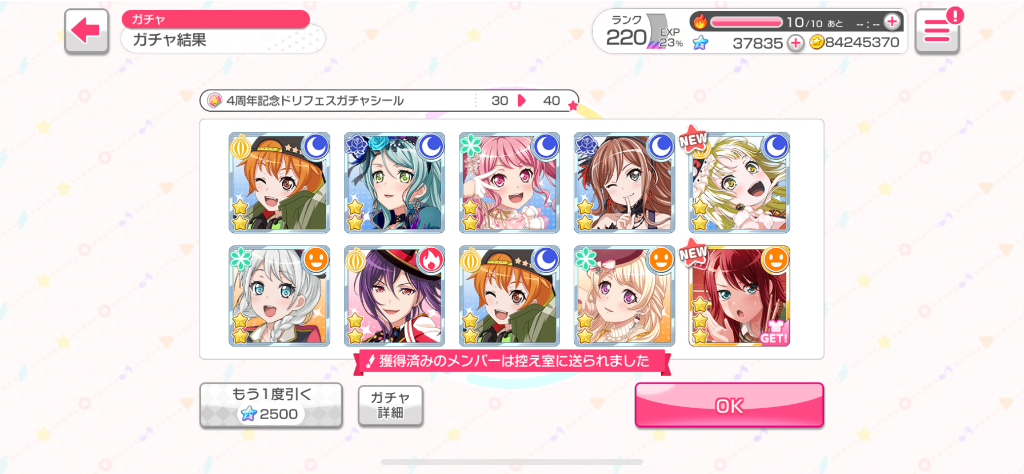The height and width of the screenshot is (474, 1024).
Task: Tap the gold coin icon near 84245370
Action: tap(816, 42)
